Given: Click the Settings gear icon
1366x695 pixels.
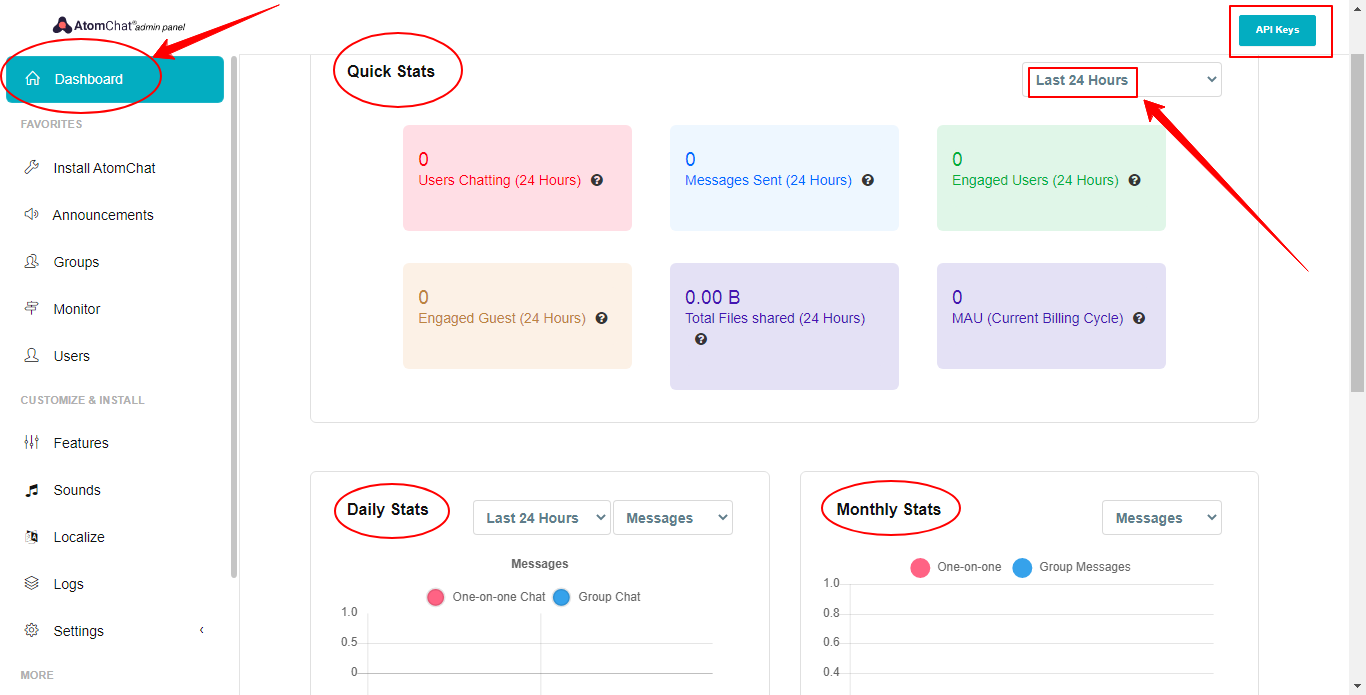Looking at the screenshot, I should click(32, 631).
